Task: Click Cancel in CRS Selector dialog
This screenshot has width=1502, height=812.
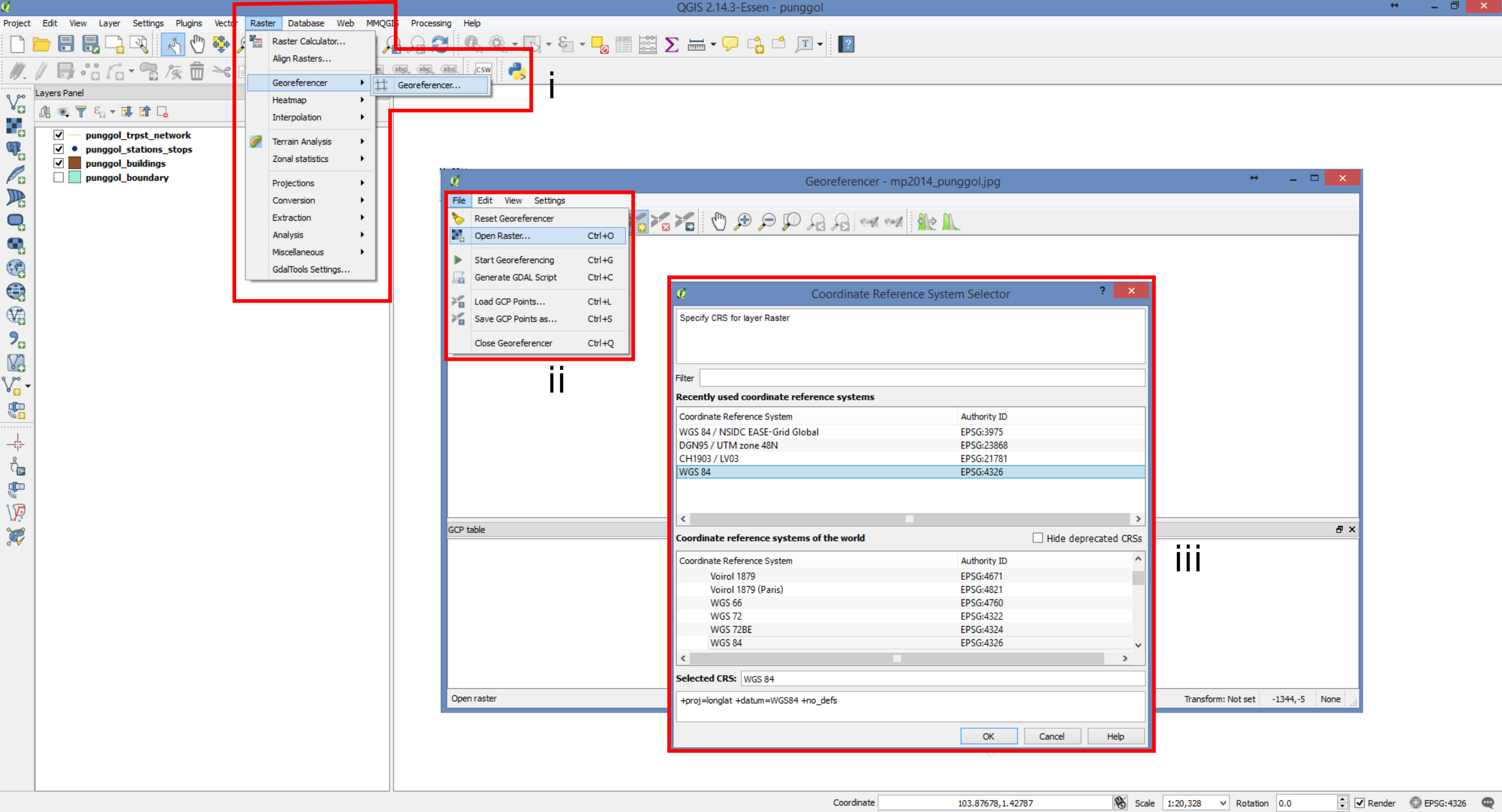Action: (x=1051, y=736)
